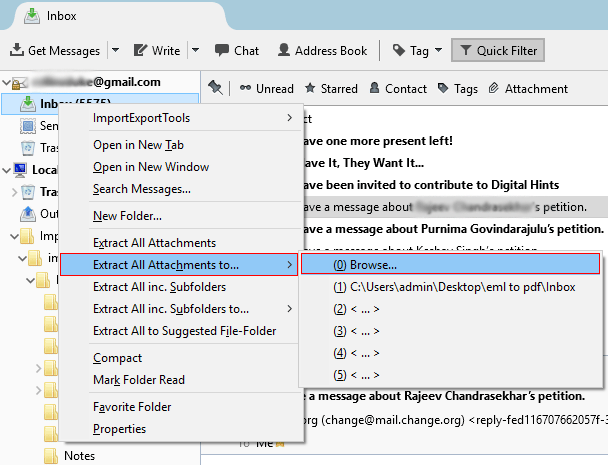Toggle the Starred messages filter
The height and width of the screenshot is (465, 608).
(x=331, y=88)
